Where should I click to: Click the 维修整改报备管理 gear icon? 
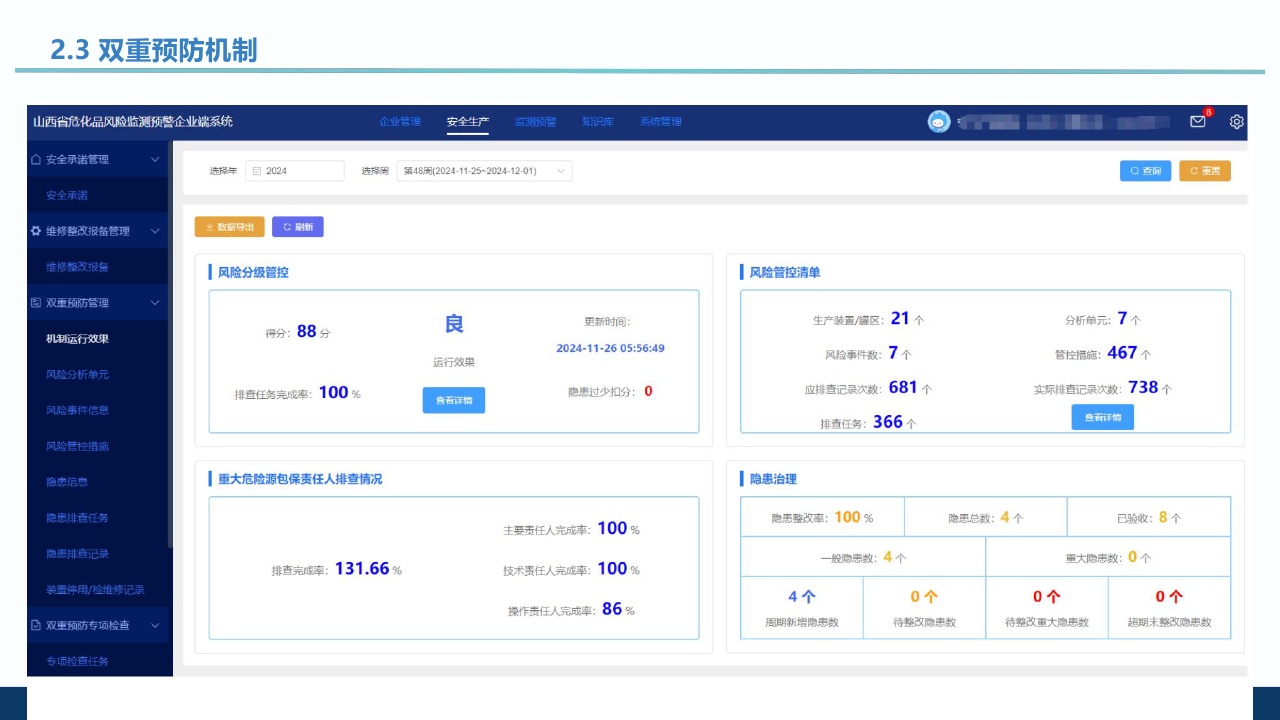[36, 231]
